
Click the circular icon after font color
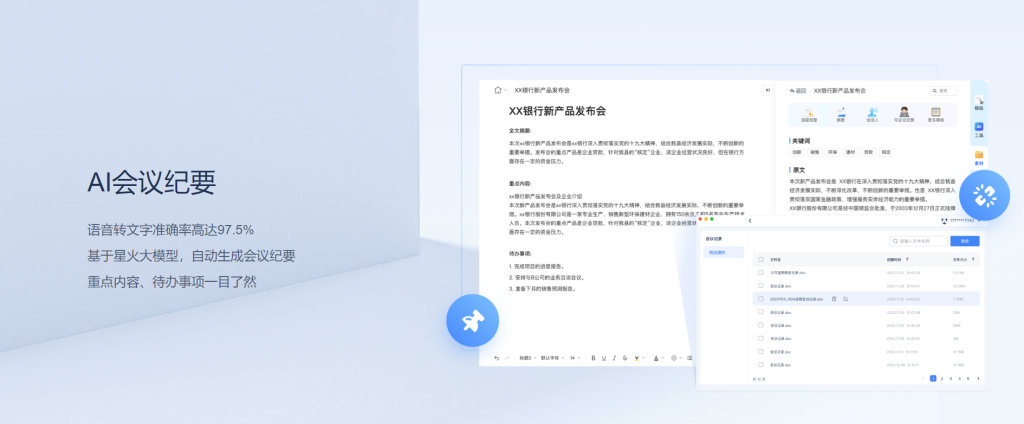coord(674,358)
